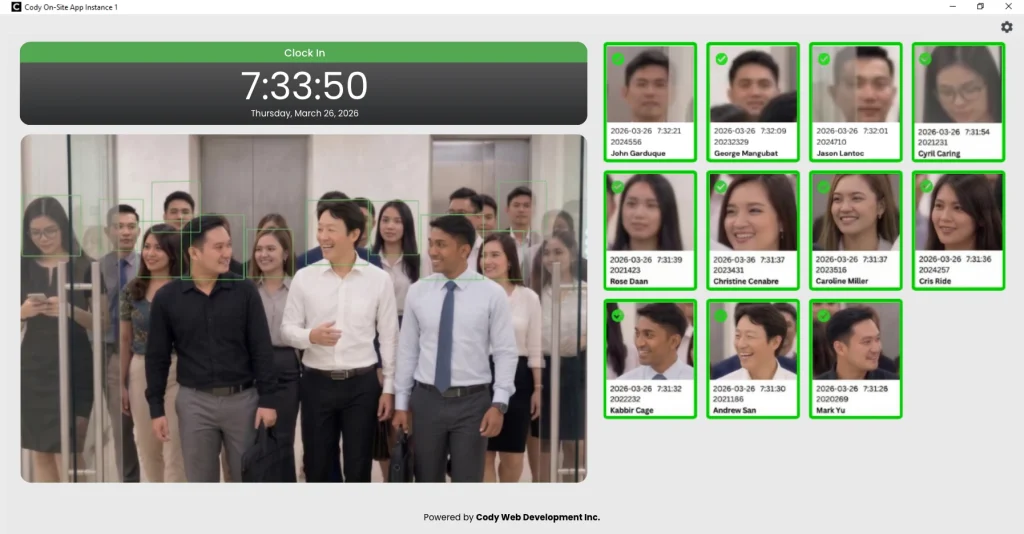
Task: Click the green checkmark on Jason Lantoc card
Action: [x=824, y=59]
